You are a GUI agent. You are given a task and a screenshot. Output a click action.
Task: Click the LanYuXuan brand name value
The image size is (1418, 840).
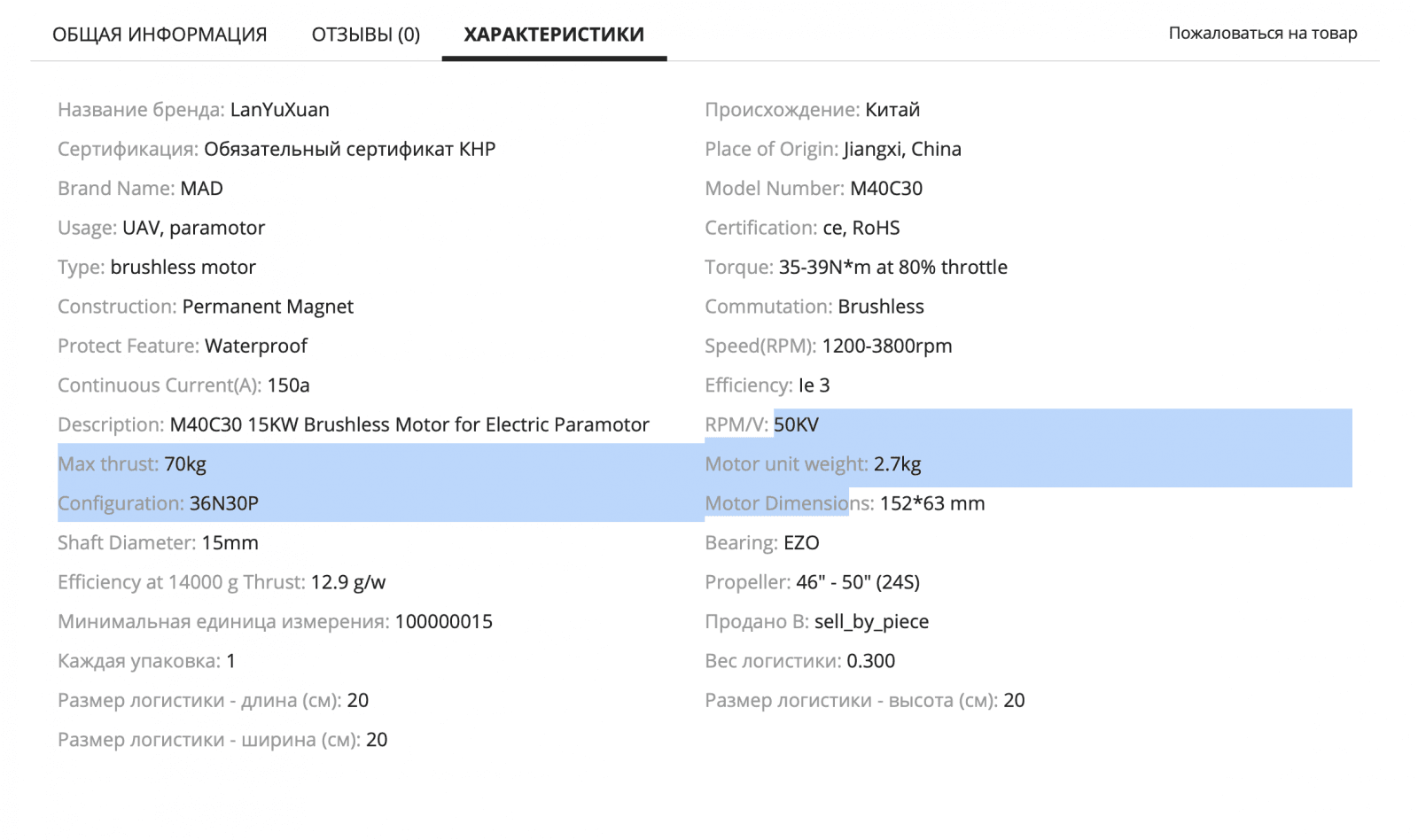(279, 110)
